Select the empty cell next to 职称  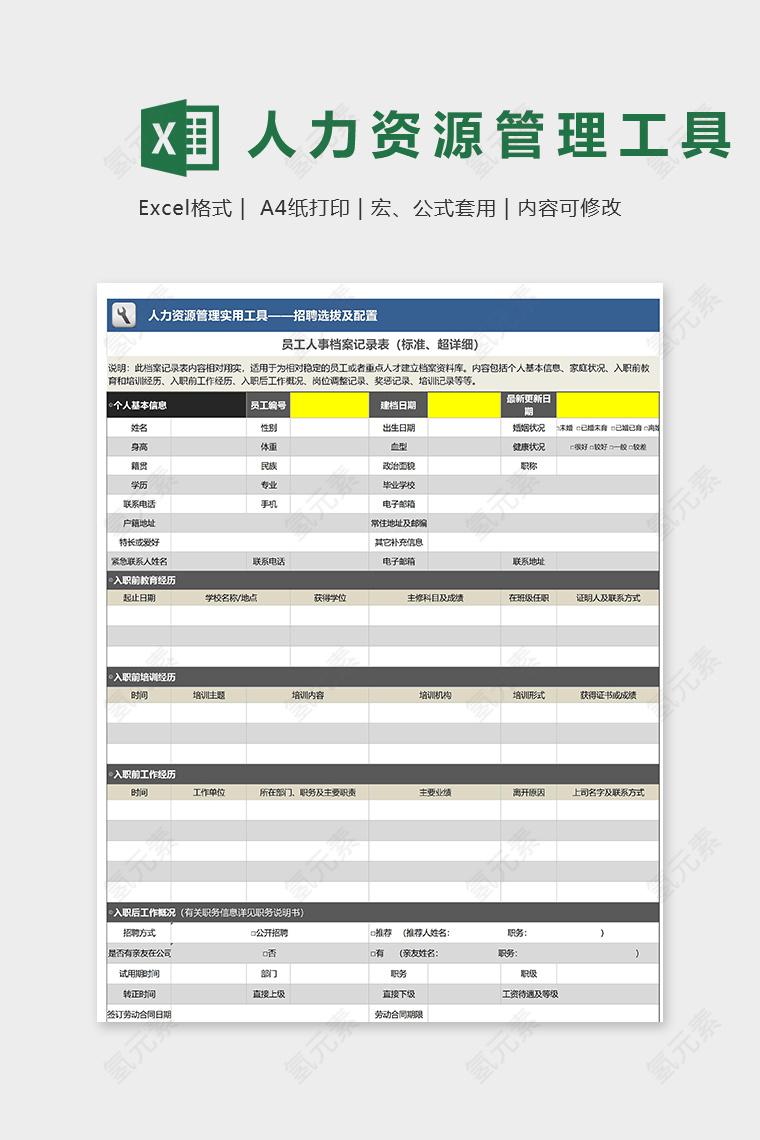point(608,466)
